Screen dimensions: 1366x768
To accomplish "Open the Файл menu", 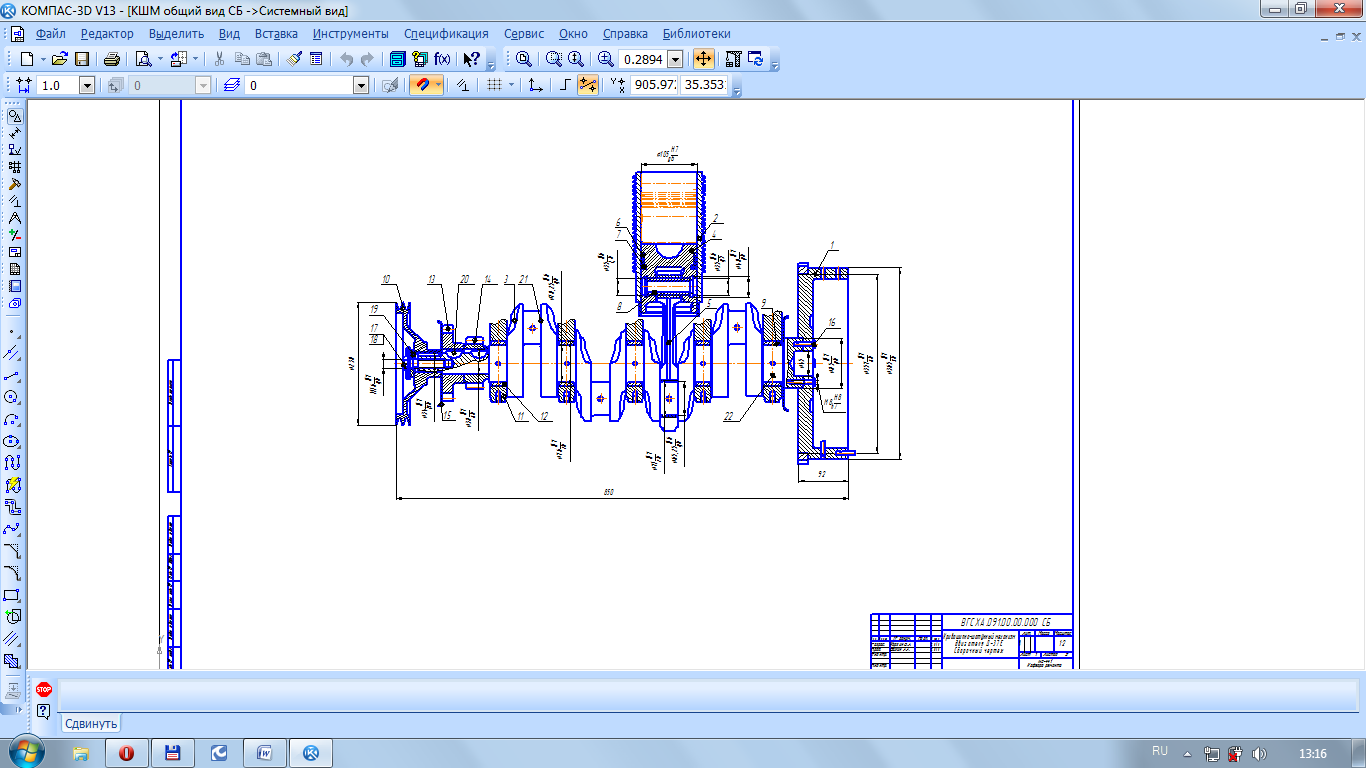I will [50, 33].
